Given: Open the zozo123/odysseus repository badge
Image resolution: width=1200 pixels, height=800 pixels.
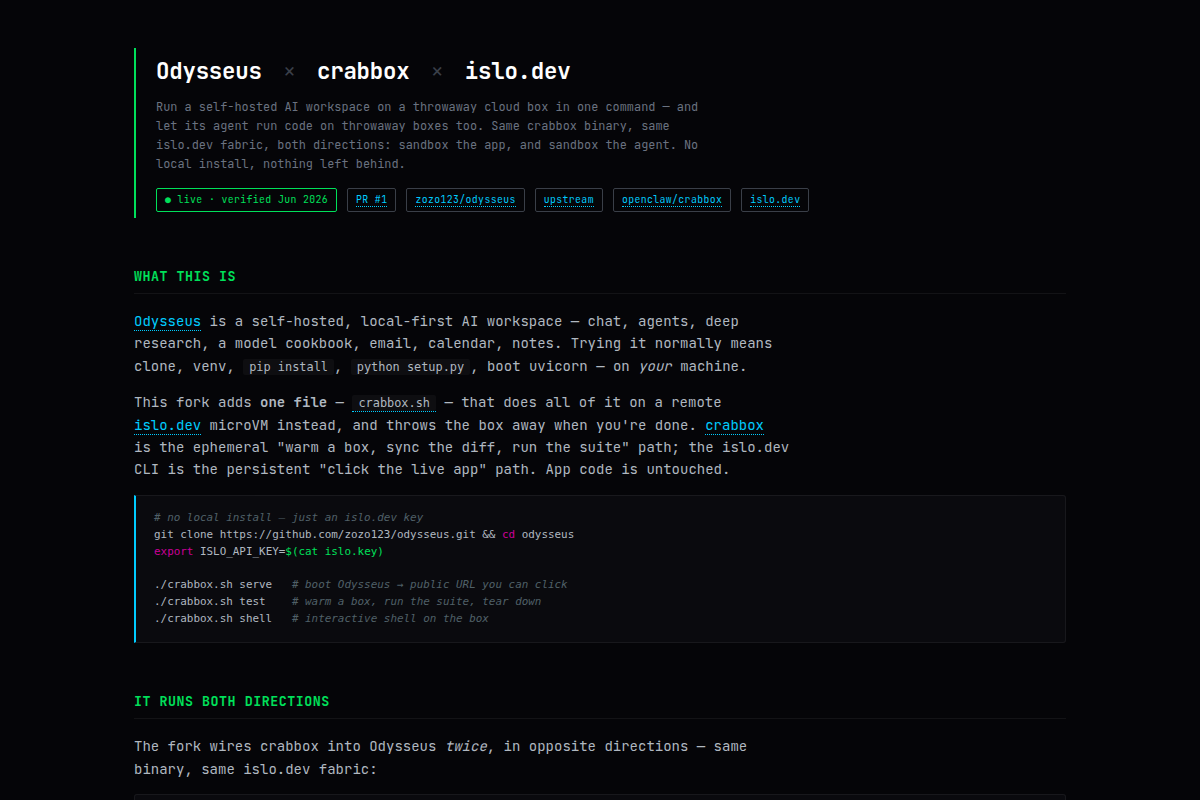Looking at the screenshot, I should pos(465,200).
